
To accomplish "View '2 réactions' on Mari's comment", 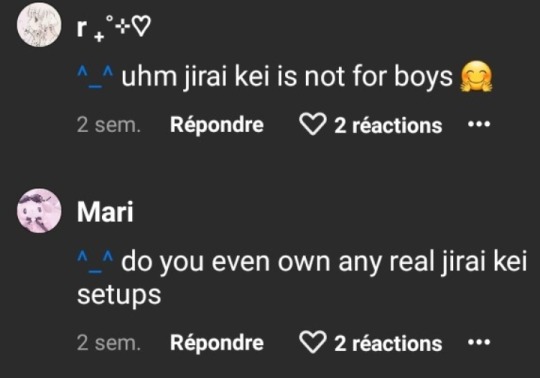I will point(388,344).
